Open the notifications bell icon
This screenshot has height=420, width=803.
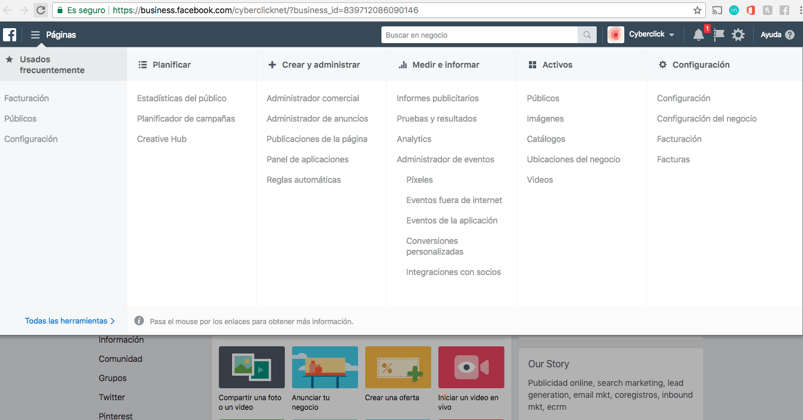click(x=698, y=35)
